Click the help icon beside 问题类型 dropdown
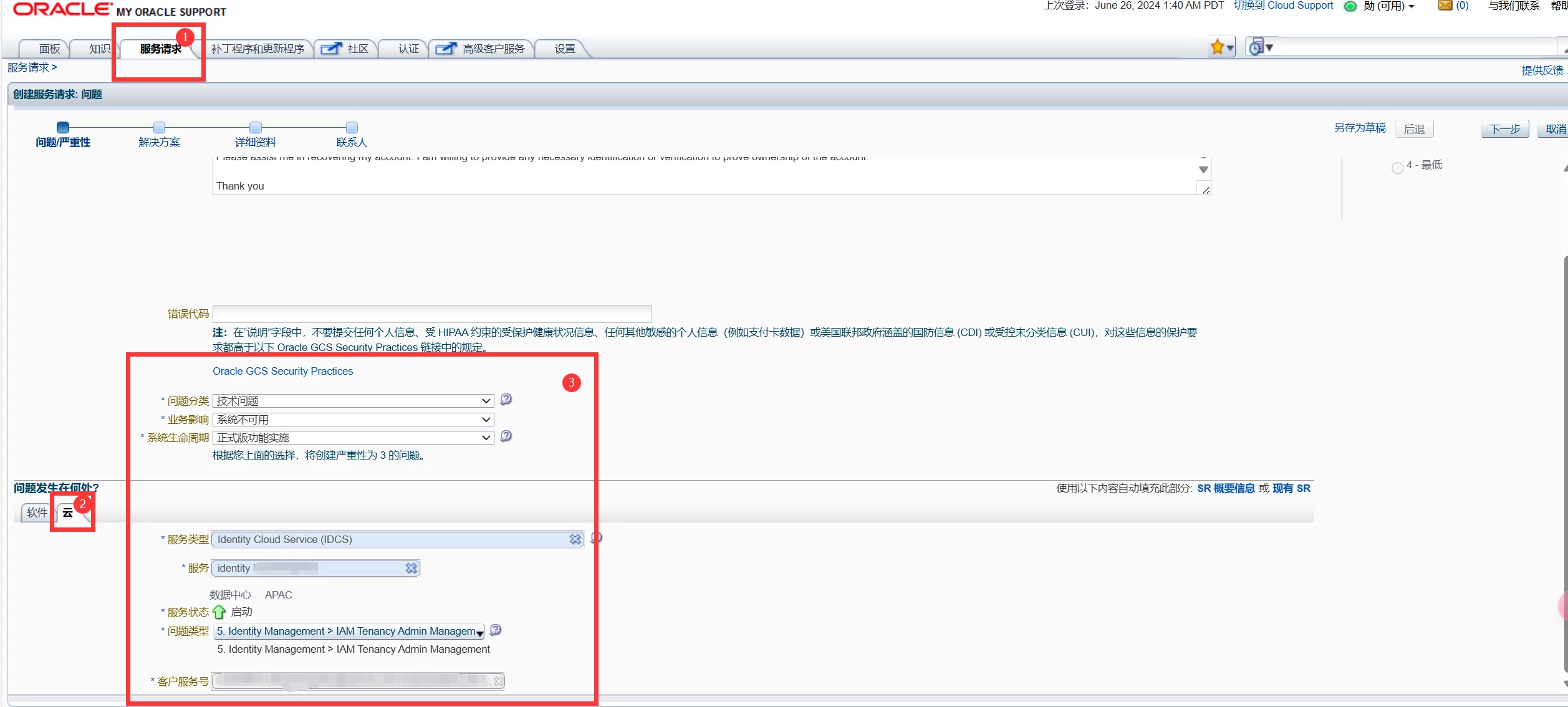1568x707 pixels. pos(496,630)
